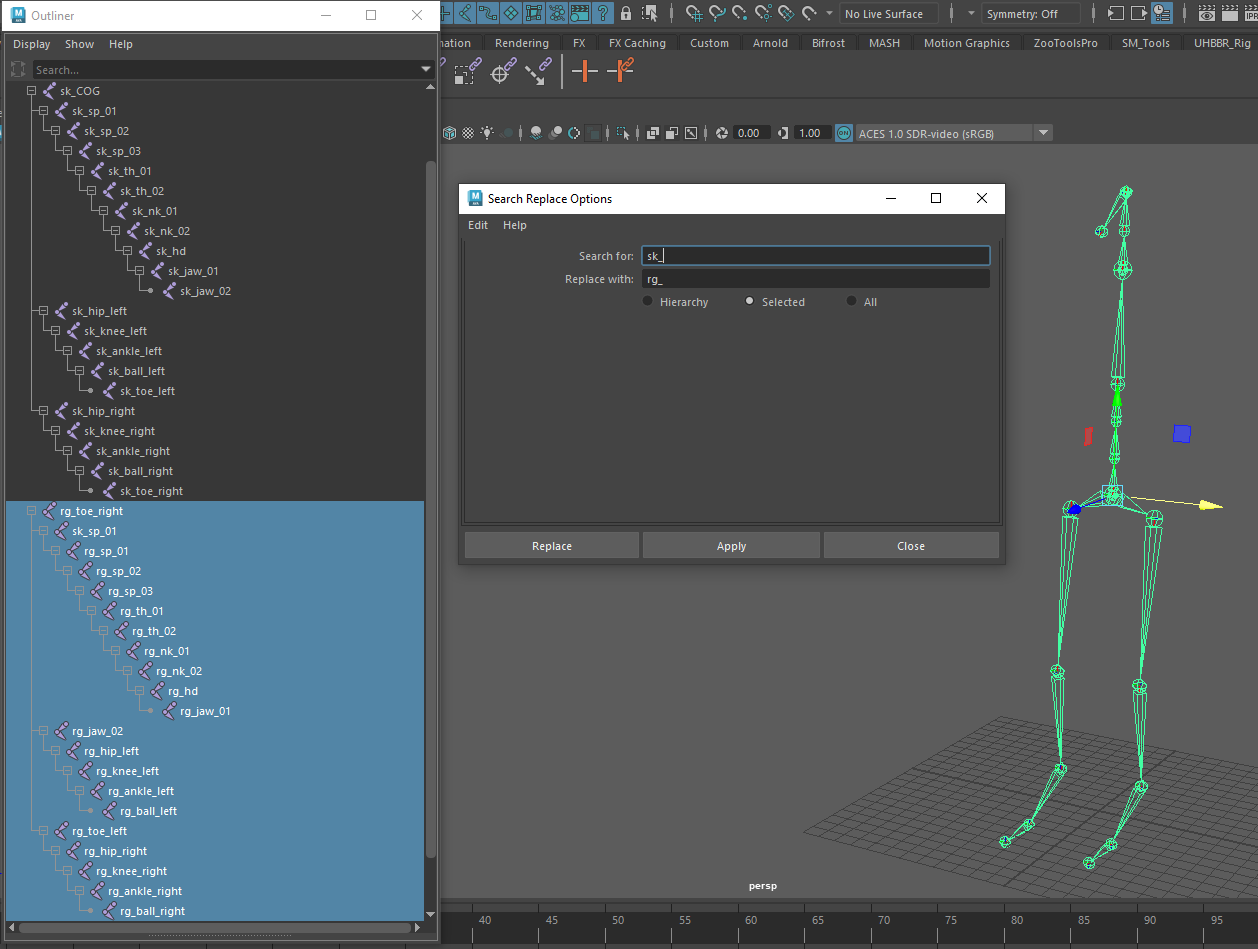
Task: Toggle X-ray joints viewport icon
Action: tap(690, 133)
